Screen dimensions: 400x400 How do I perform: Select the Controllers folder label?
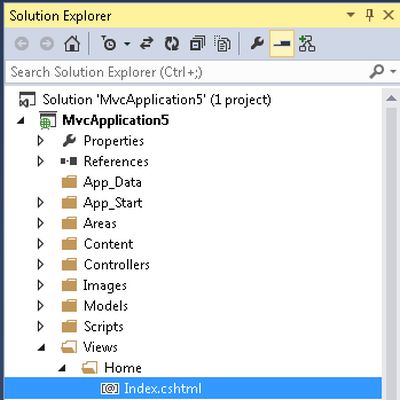117,265
